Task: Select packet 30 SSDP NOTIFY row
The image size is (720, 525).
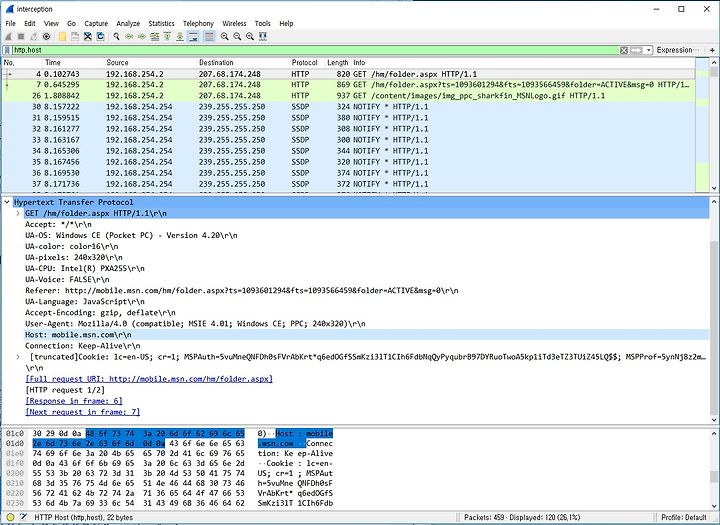Action: click(349, 107)
